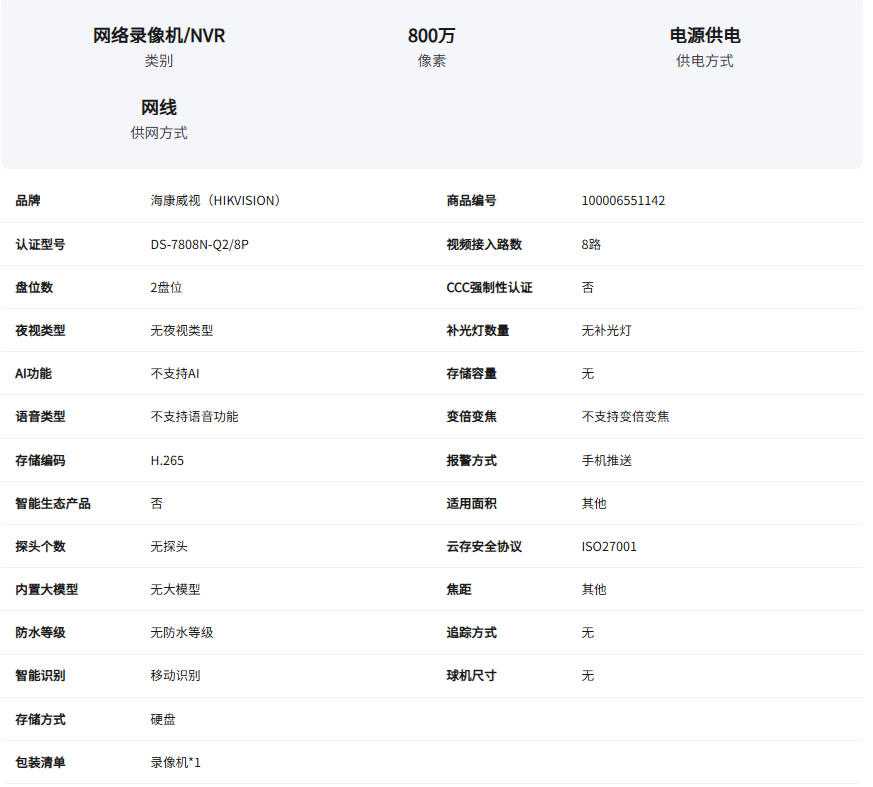The height and width of the screenshot is (787, 873).
Task: Click the 存储容量 row label
Action: (x=471, y=373)
